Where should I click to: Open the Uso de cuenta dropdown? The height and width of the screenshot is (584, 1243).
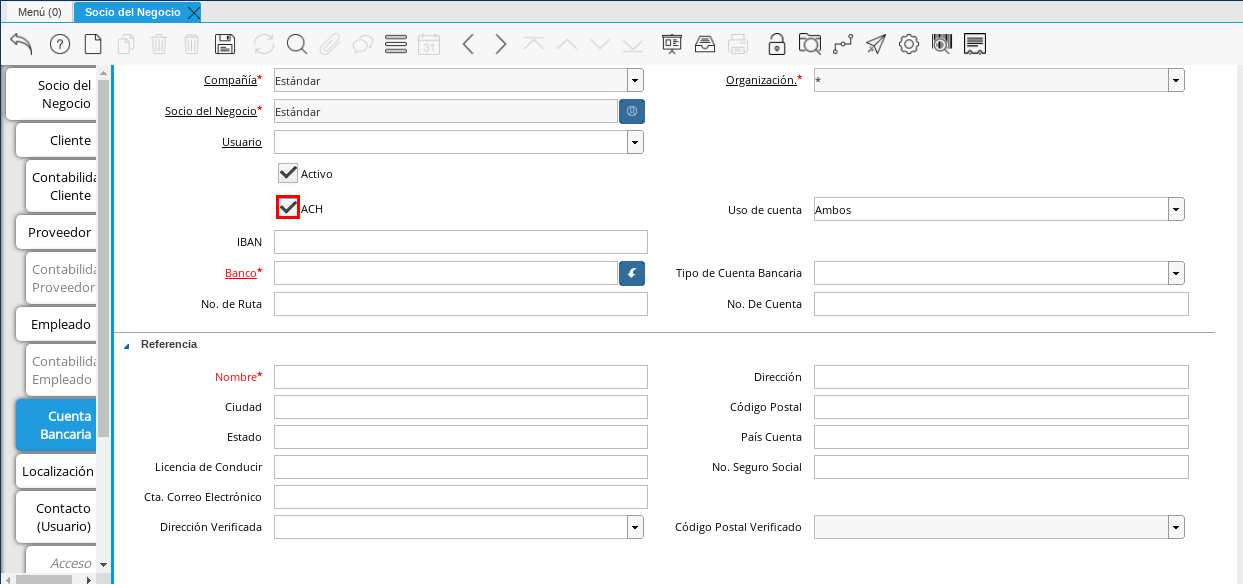point(1176,210)
